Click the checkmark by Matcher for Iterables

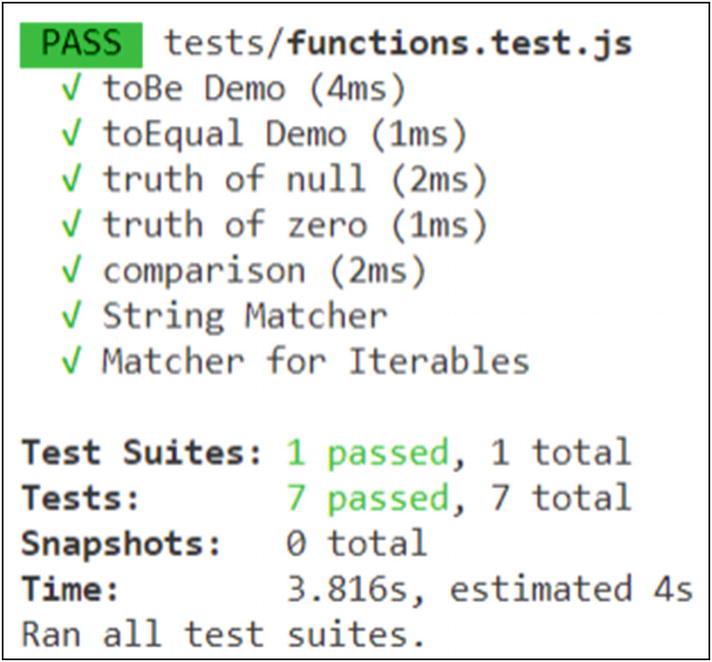70,360
